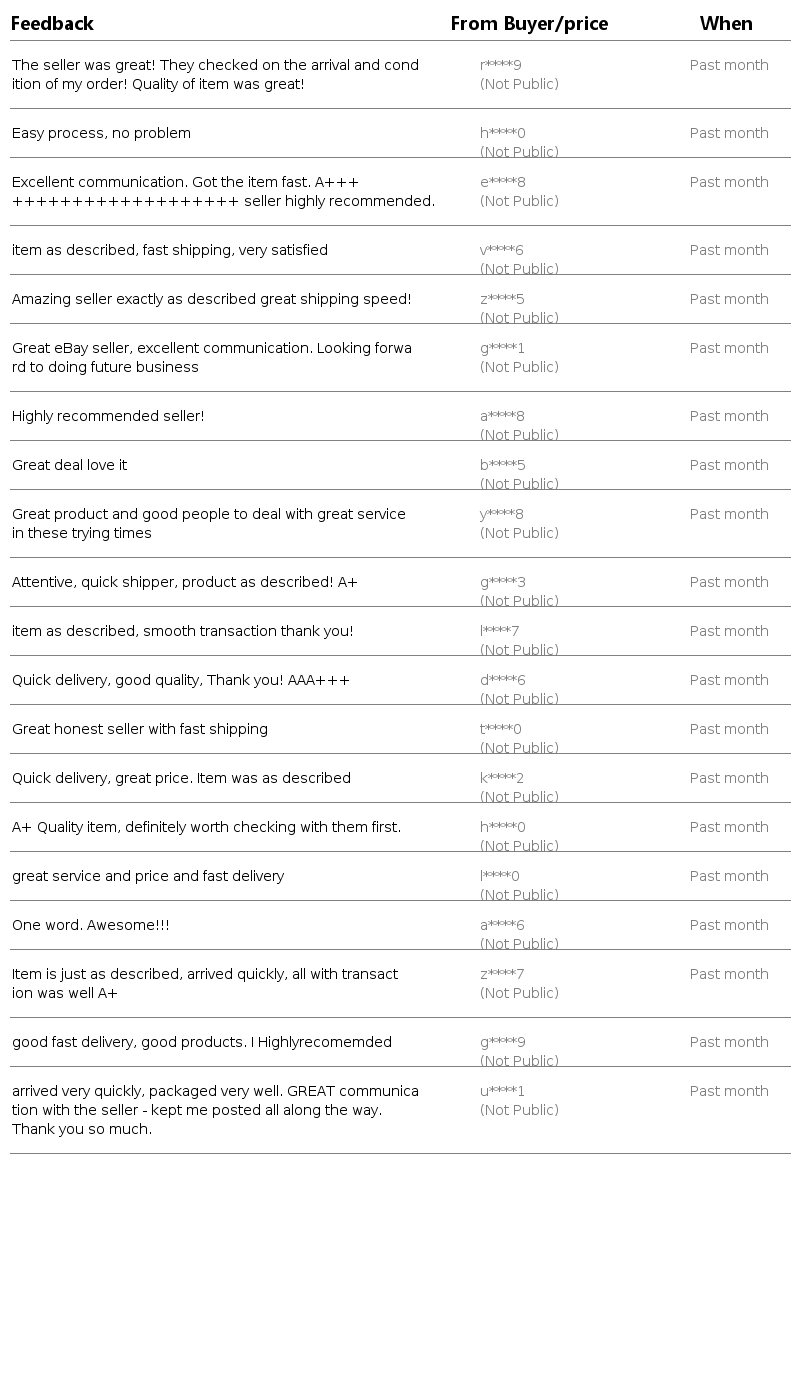Open buyer z****5 profile
Screen dimensions: 800x1396
(502, 300)
